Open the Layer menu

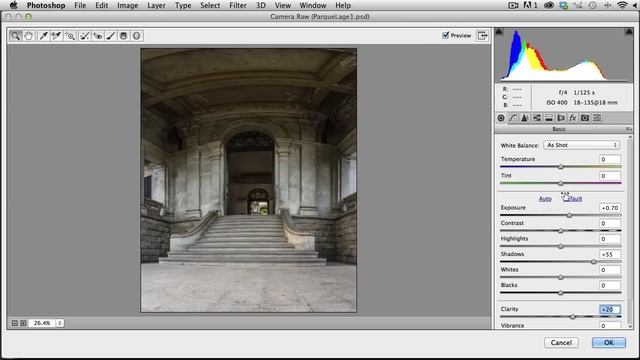[156, 5]
